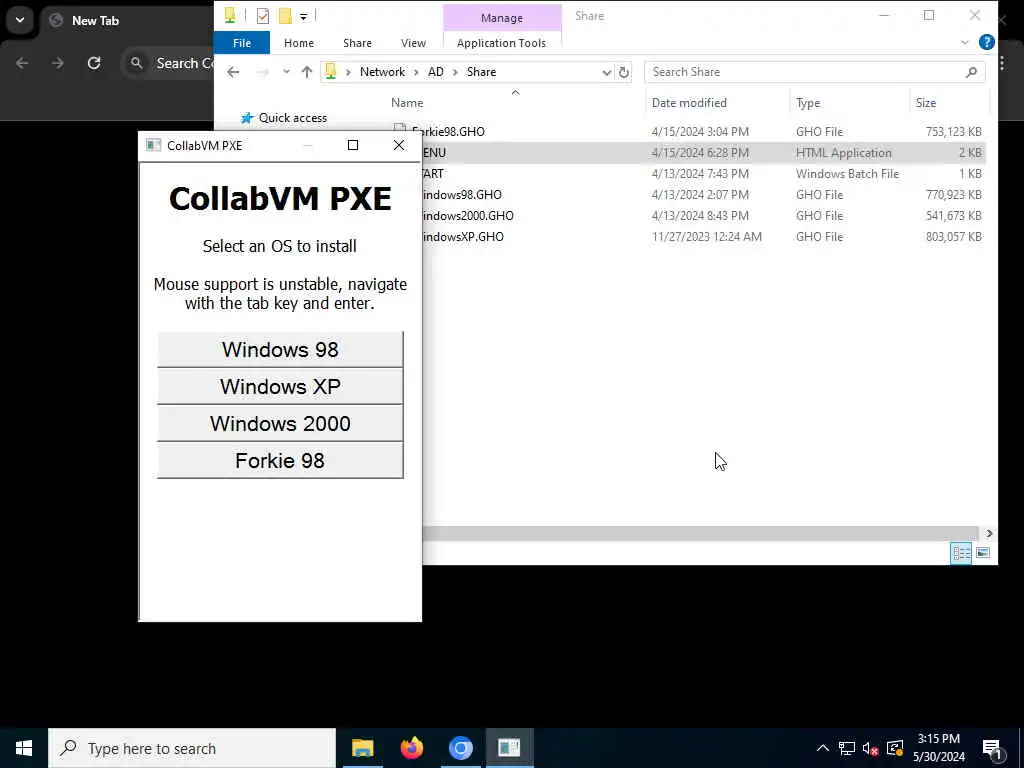Open File Explorer from the taskbar

[362, 748]
